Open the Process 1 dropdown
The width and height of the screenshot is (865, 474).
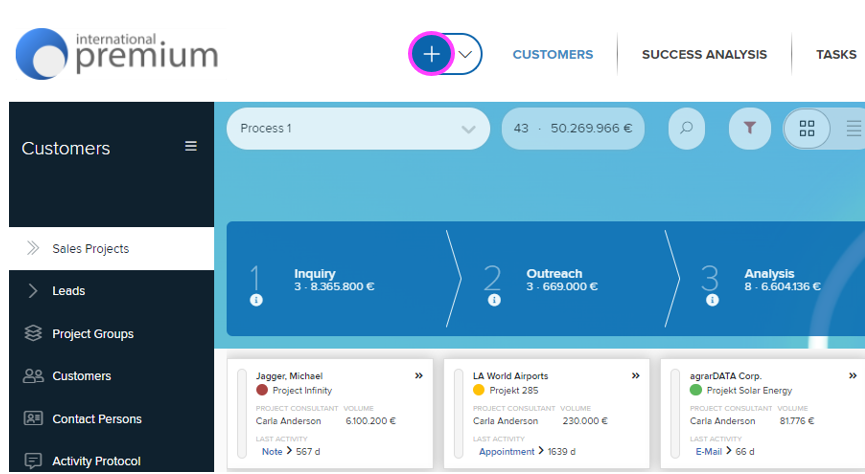358,129
